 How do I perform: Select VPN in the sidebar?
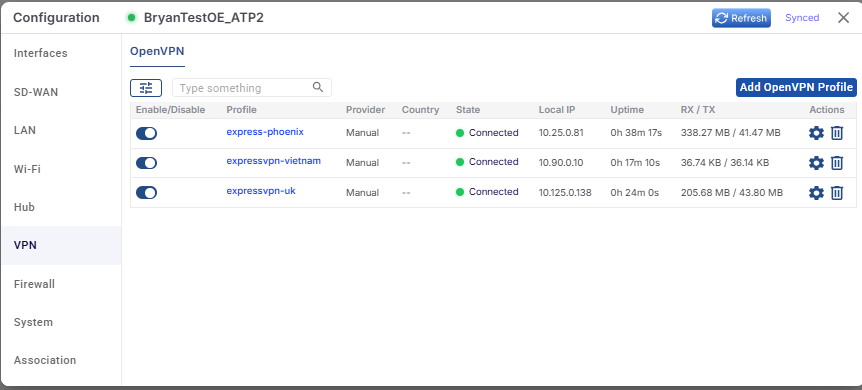click(x=61, y=245)
